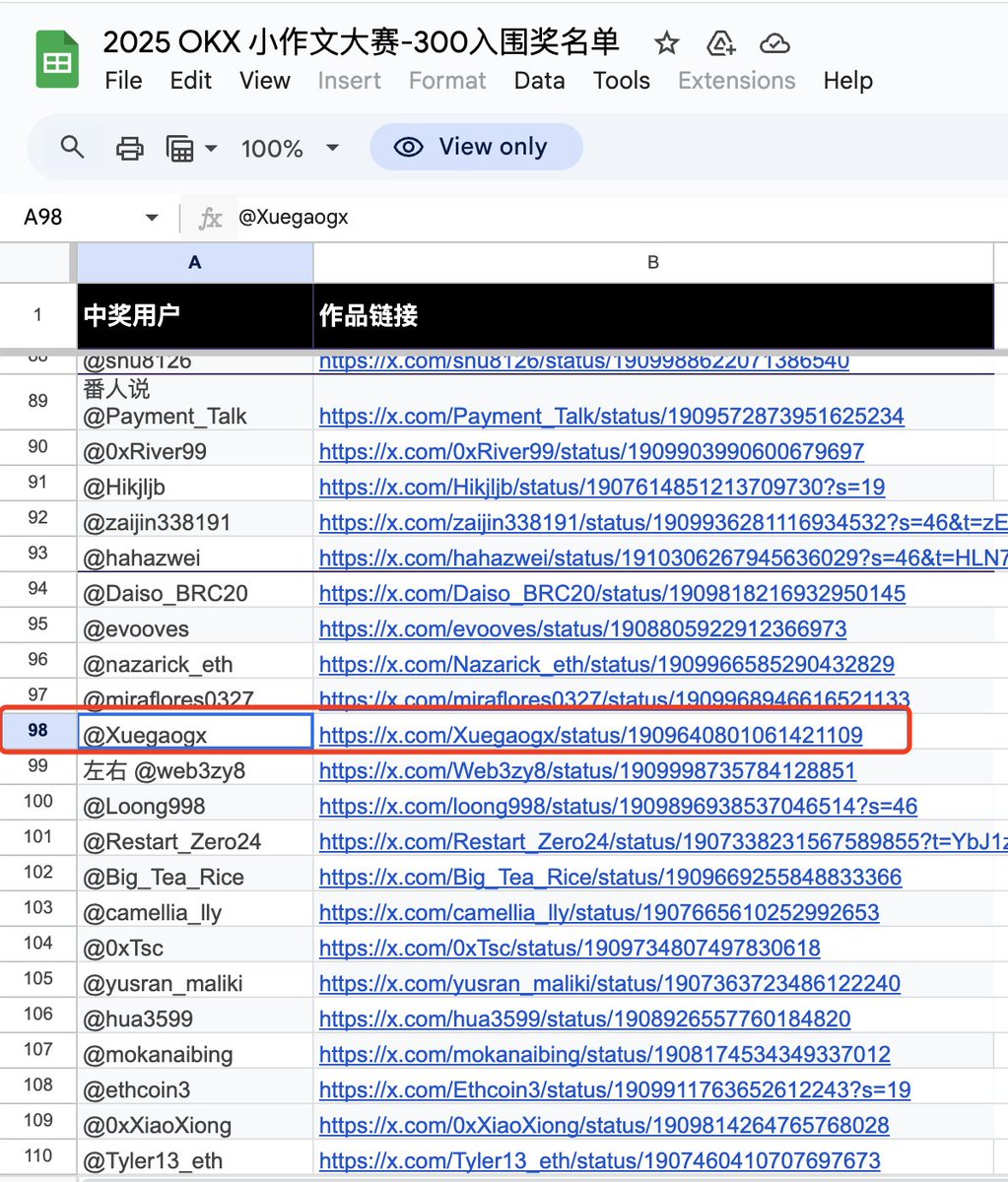
Task: Open the File menu
Action: [123, 81]
